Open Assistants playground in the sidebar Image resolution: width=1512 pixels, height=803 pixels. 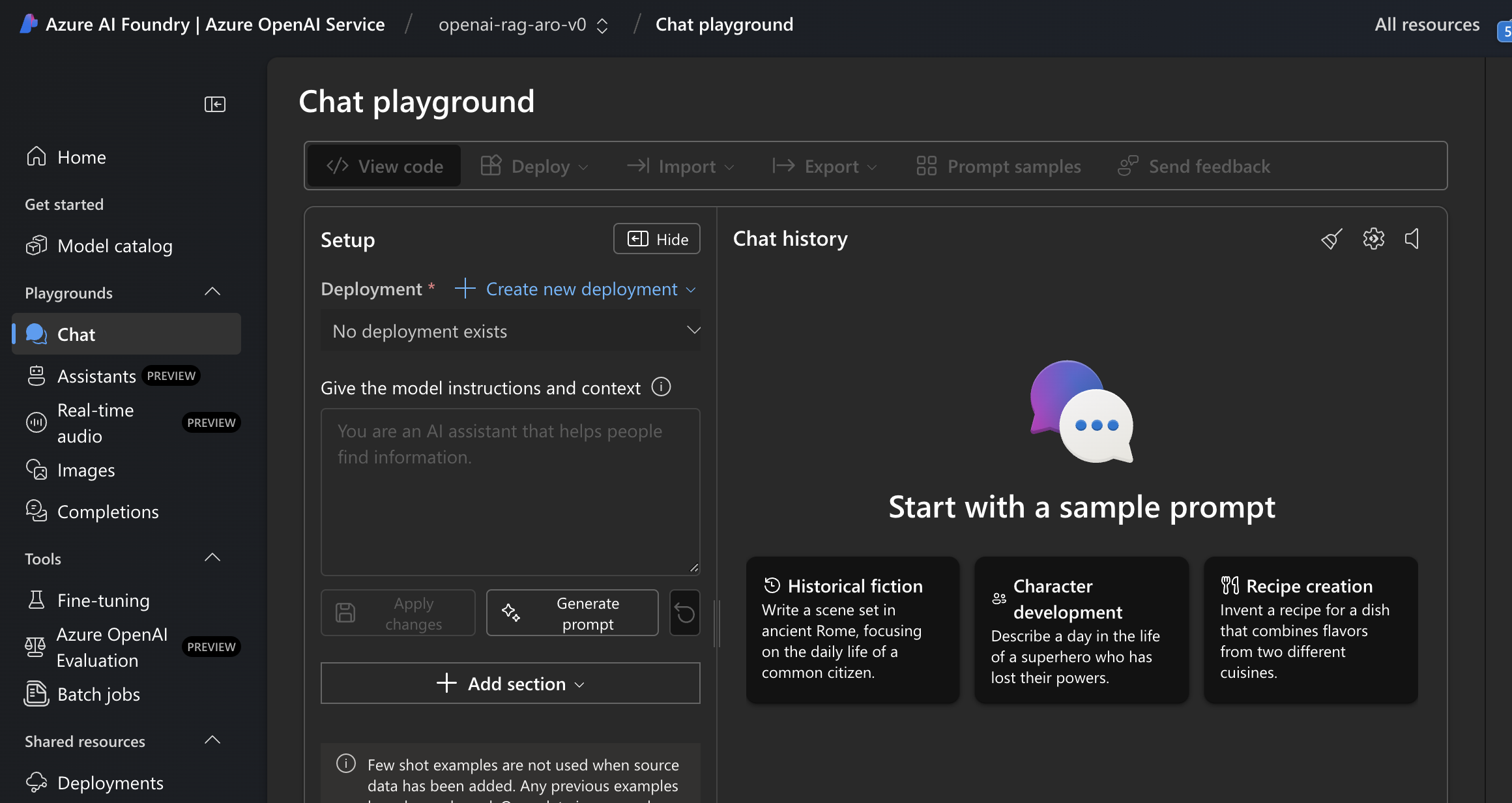click(96, 376)
